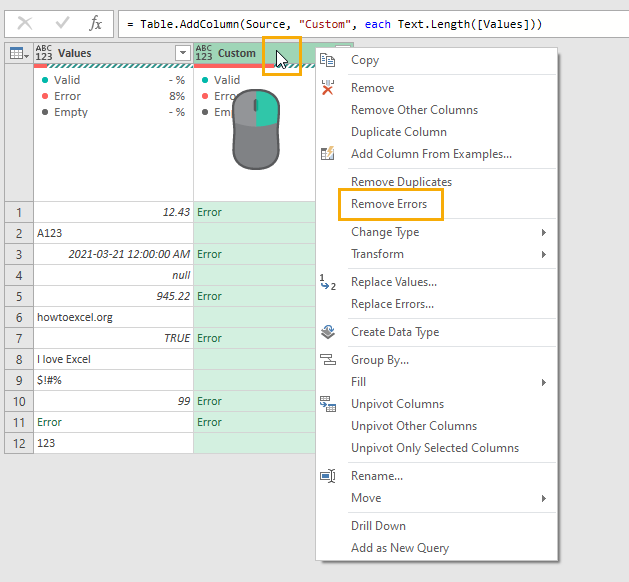Select Remove Other Columns
Viewport: 629px width, 582px height.
coord(414,110)
